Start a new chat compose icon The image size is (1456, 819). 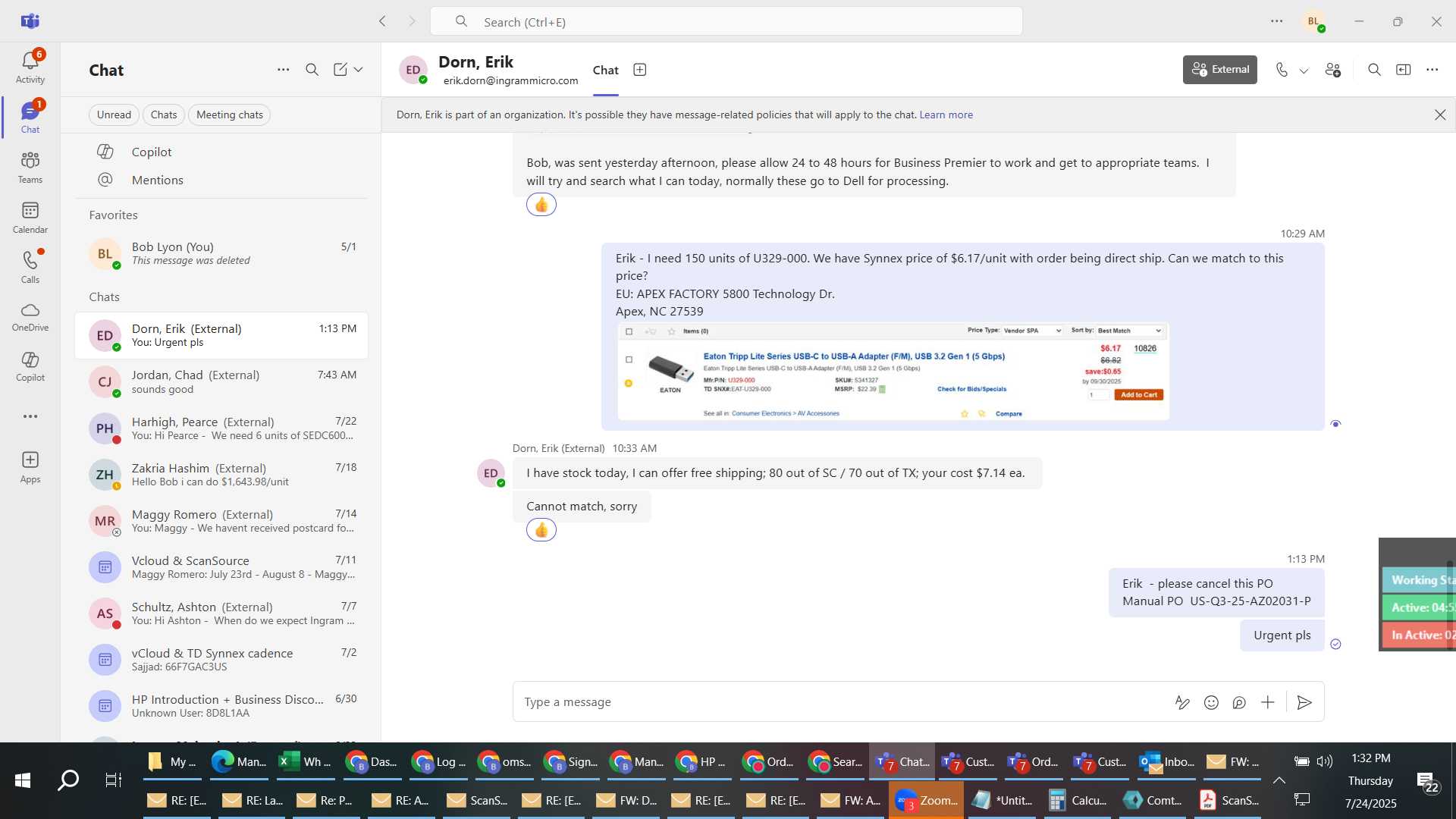340,70
